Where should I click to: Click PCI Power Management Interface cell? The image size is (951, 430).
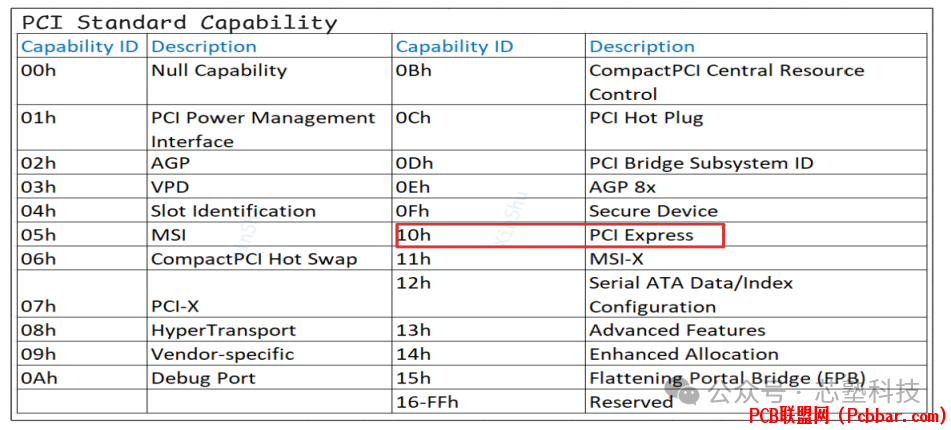(263, 129)
